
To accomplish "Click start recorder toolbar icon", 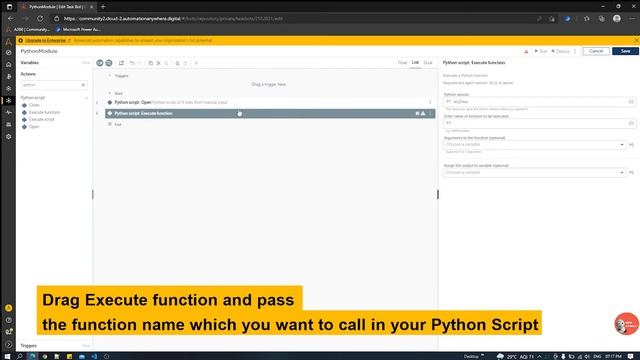I will 100,63.
